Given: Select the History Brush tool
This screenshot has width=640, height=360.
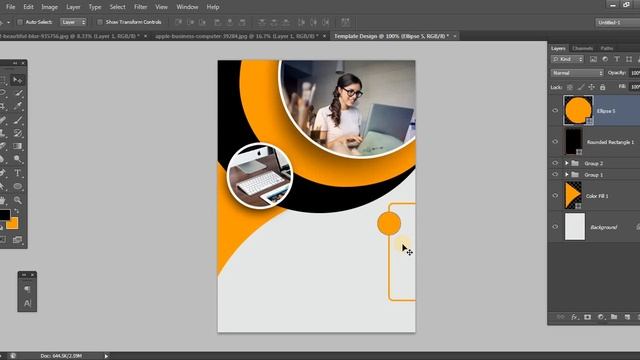Looking at the screenshot, I should point(17,133).
